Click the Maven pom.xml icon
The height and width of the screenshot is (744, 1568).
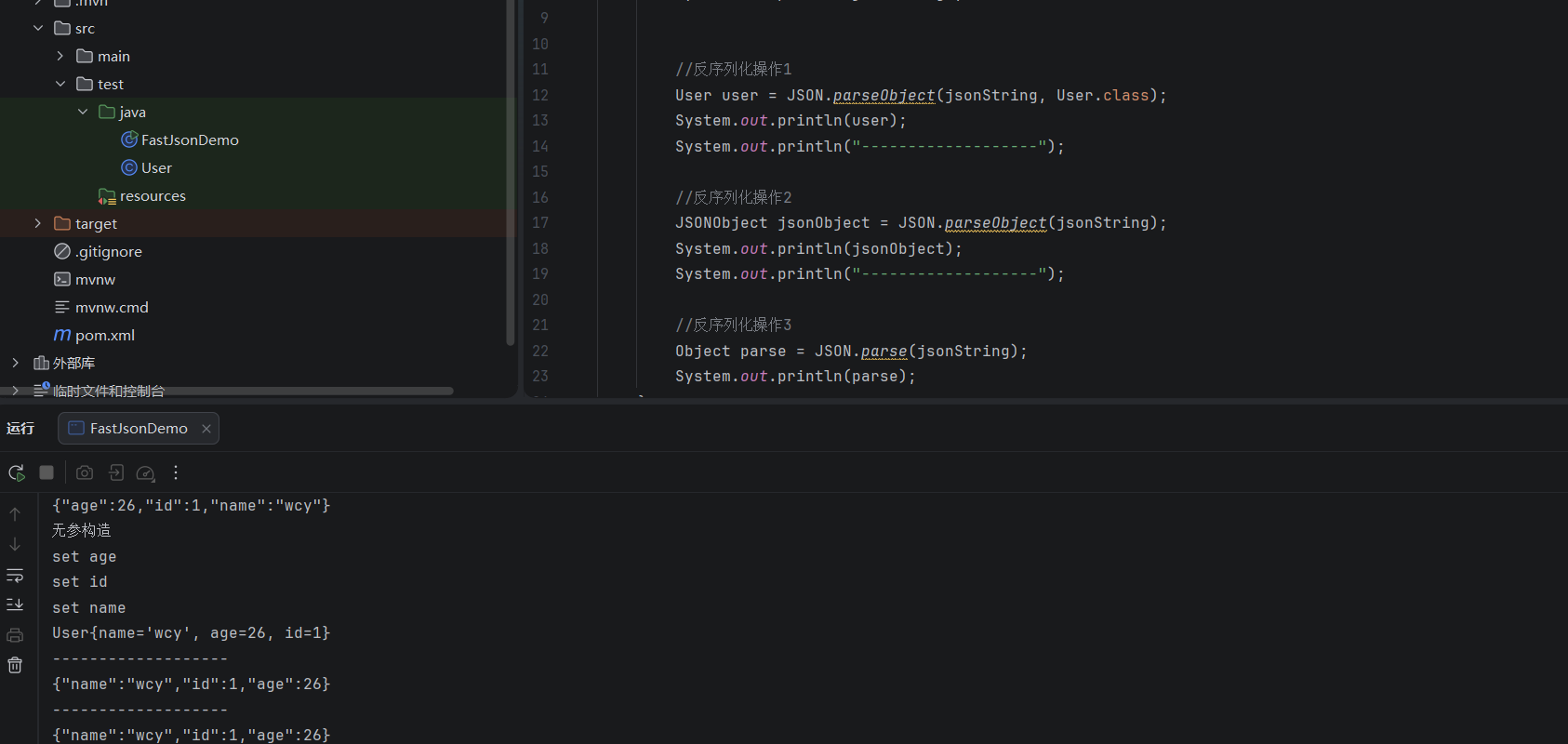[62, 335]
